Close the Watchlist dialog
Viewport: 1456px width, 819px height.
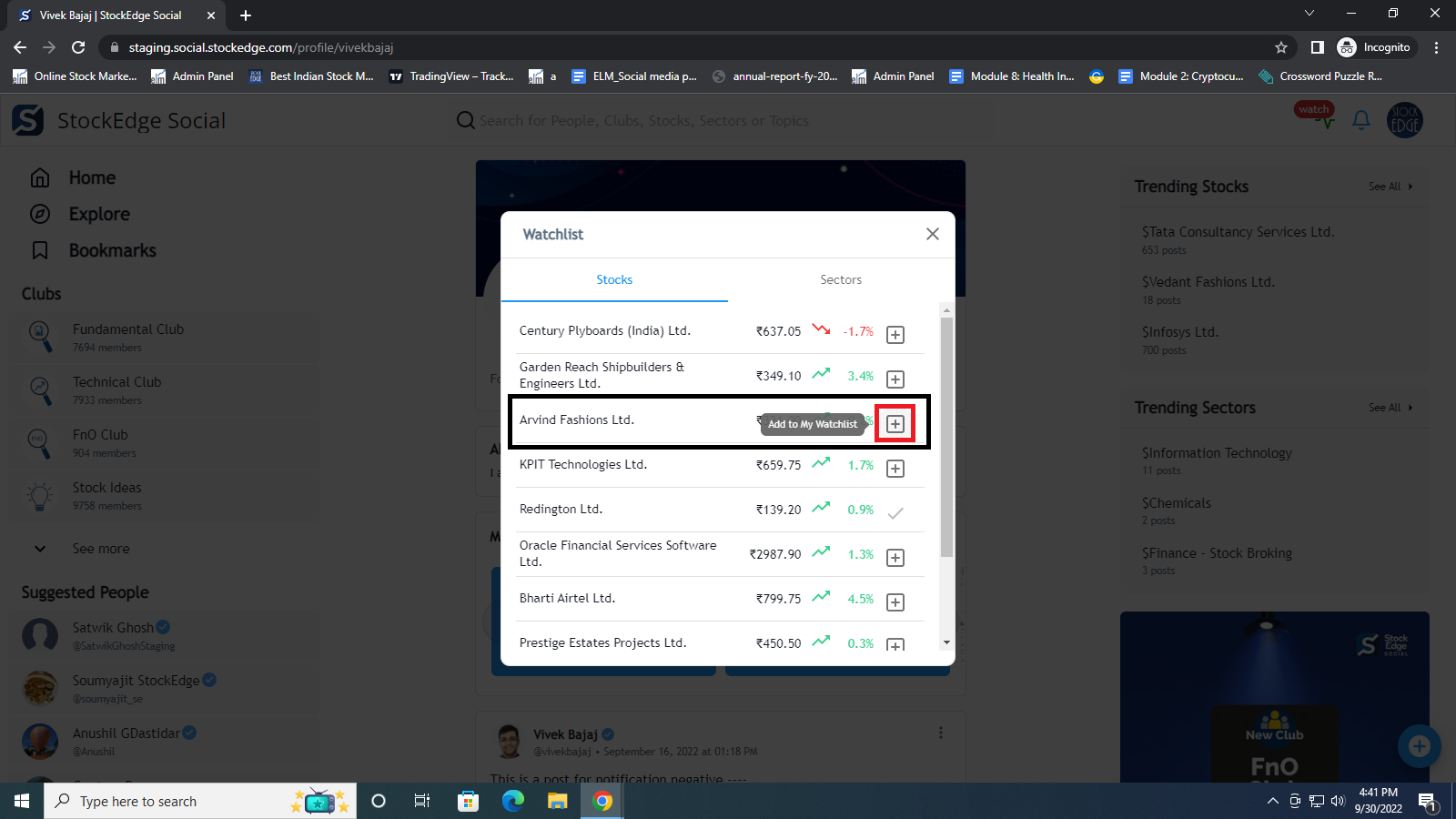pyautogui.click(x=932, y=234)
